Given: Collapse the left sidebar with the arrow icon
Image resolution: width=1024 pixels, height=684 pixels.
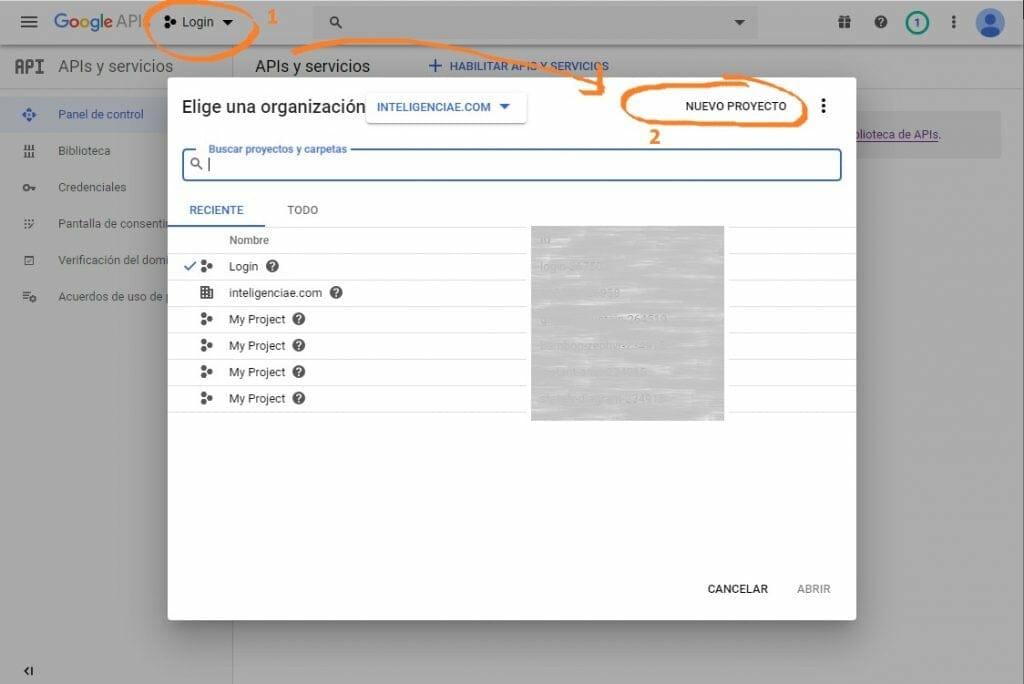Looking at the screenshot, I should pyautogui.click(x=28, y=671).
